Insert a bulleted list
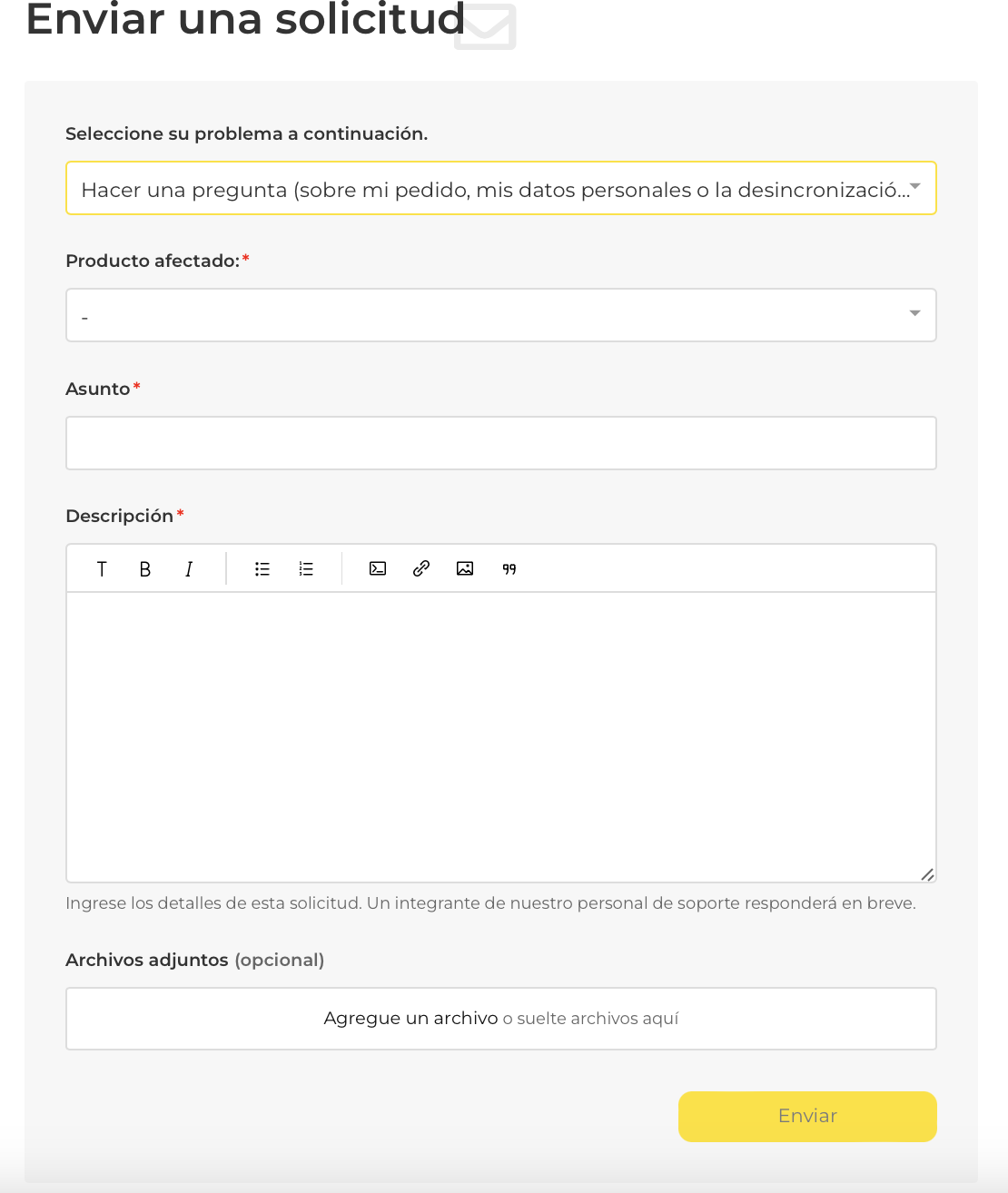This screenshot has height=1193, width=1008. 262,569
